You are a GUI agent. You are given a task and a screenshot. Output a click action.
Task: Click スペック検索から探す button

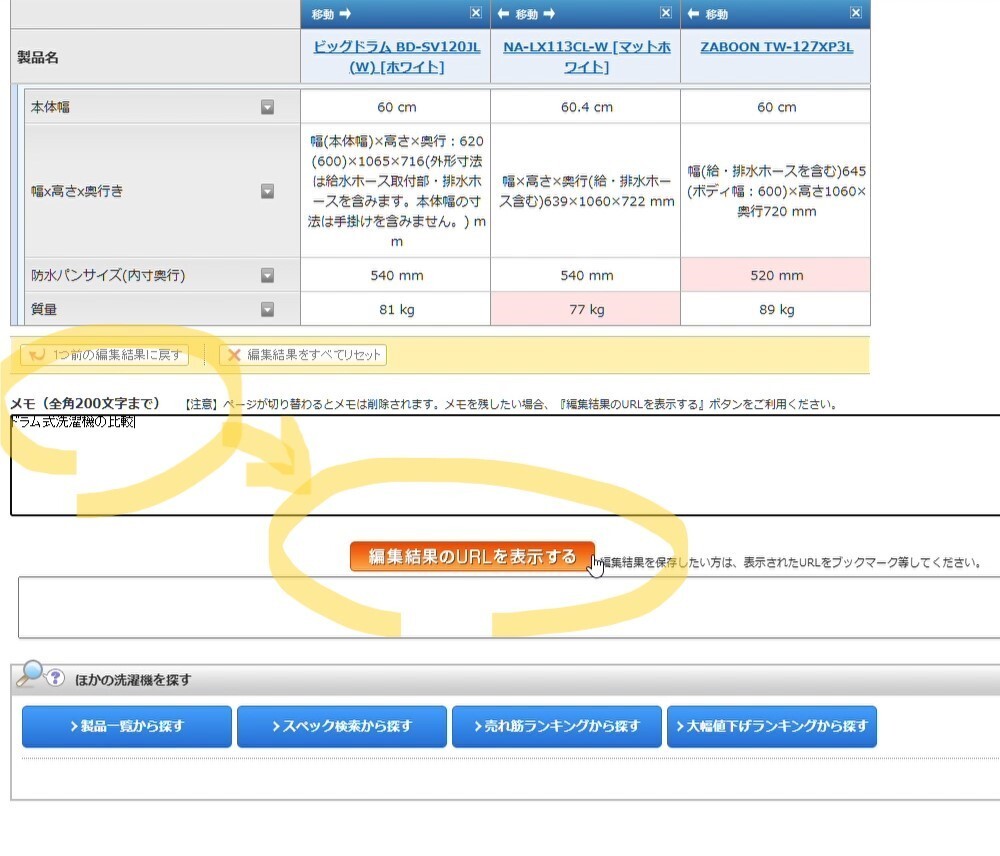(342, 727)
